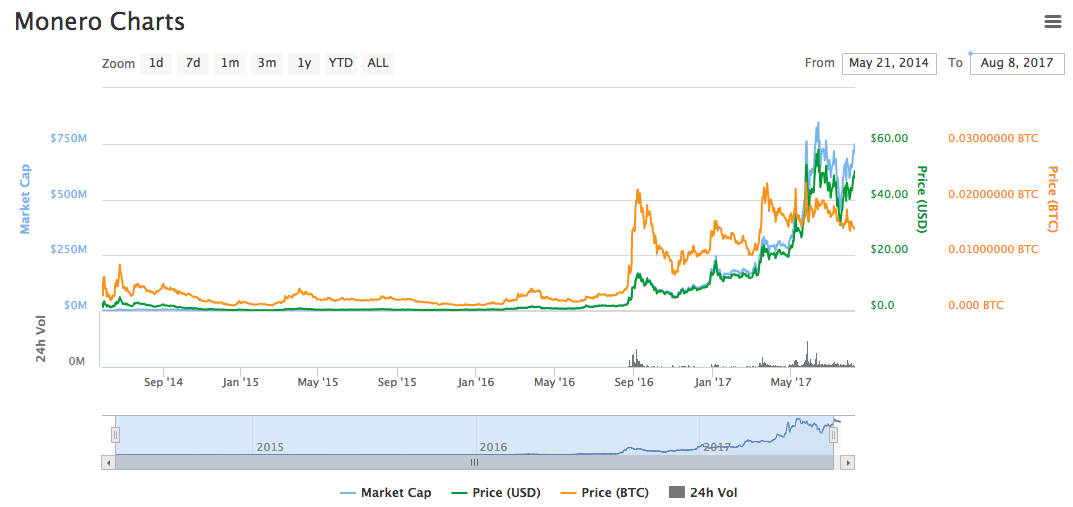Click navigator right range handle
This screenshot has height=507, width=1073.
(833, 435)
